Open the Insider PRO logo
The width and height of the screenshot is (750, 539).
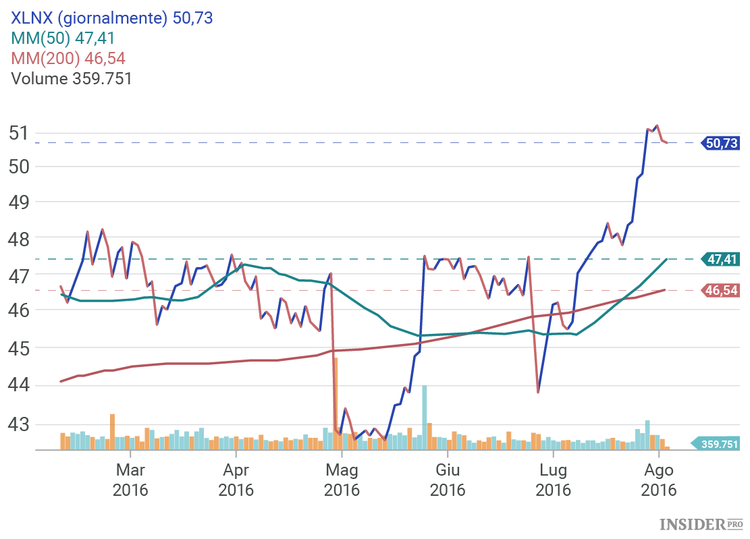[700, 523]
